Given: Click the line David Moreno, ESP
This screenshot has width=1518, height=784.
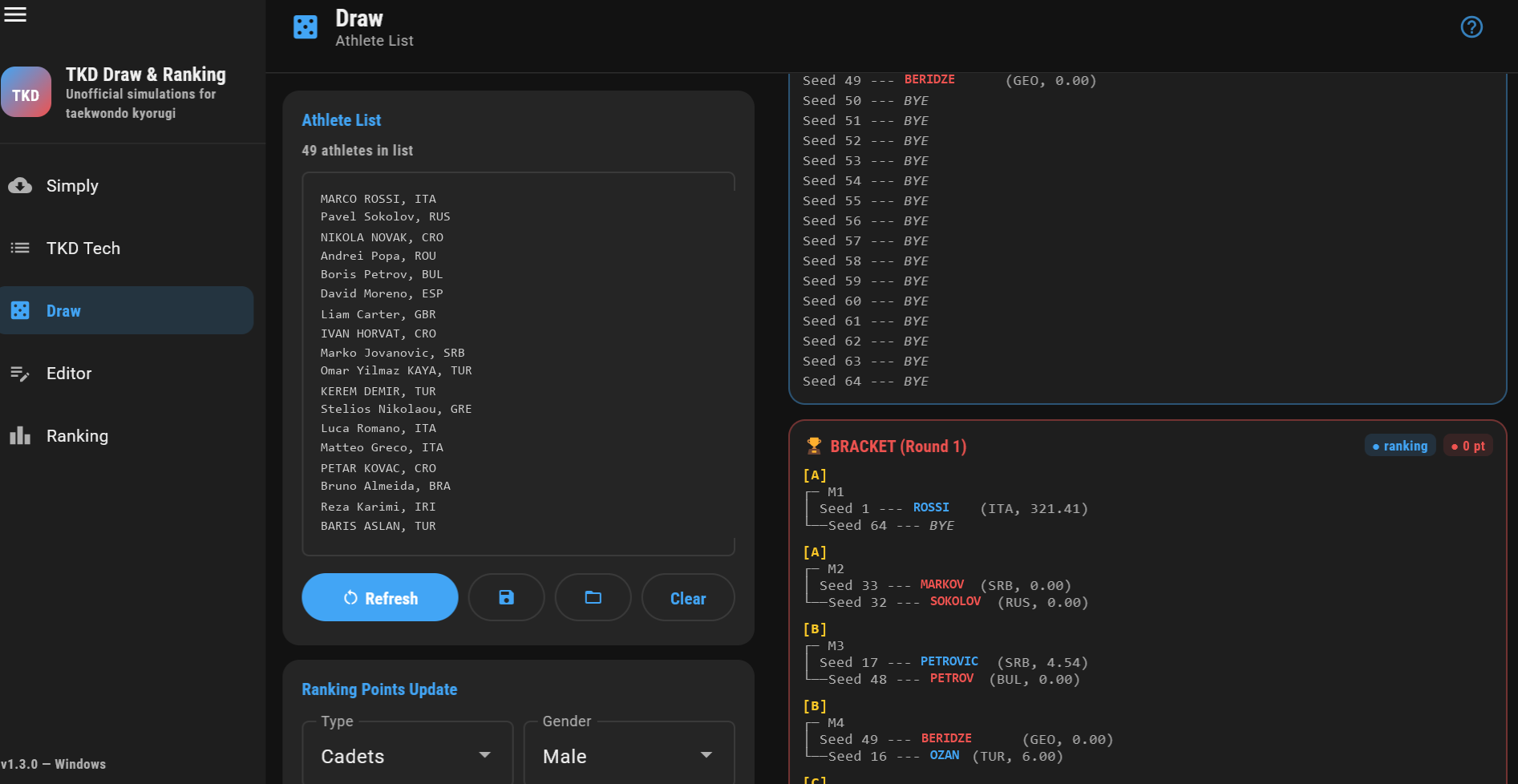Looking at the screenshot, I should point(382,293).
